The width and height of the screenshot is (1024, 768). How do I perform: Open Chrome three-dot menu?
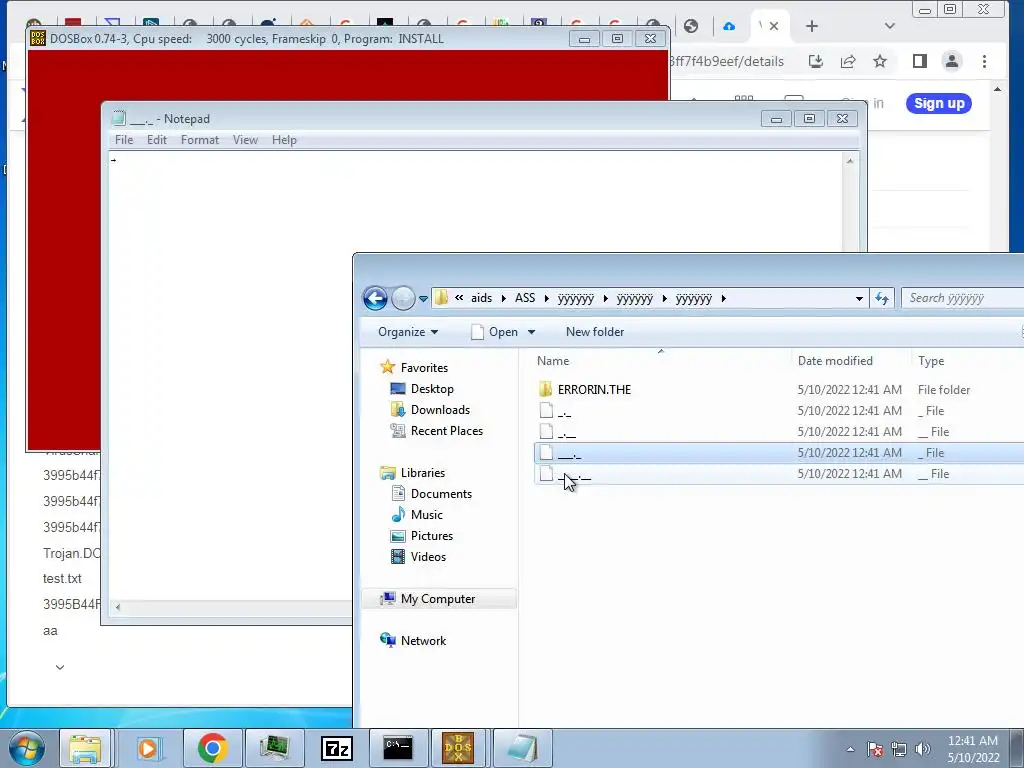point(984,61)
